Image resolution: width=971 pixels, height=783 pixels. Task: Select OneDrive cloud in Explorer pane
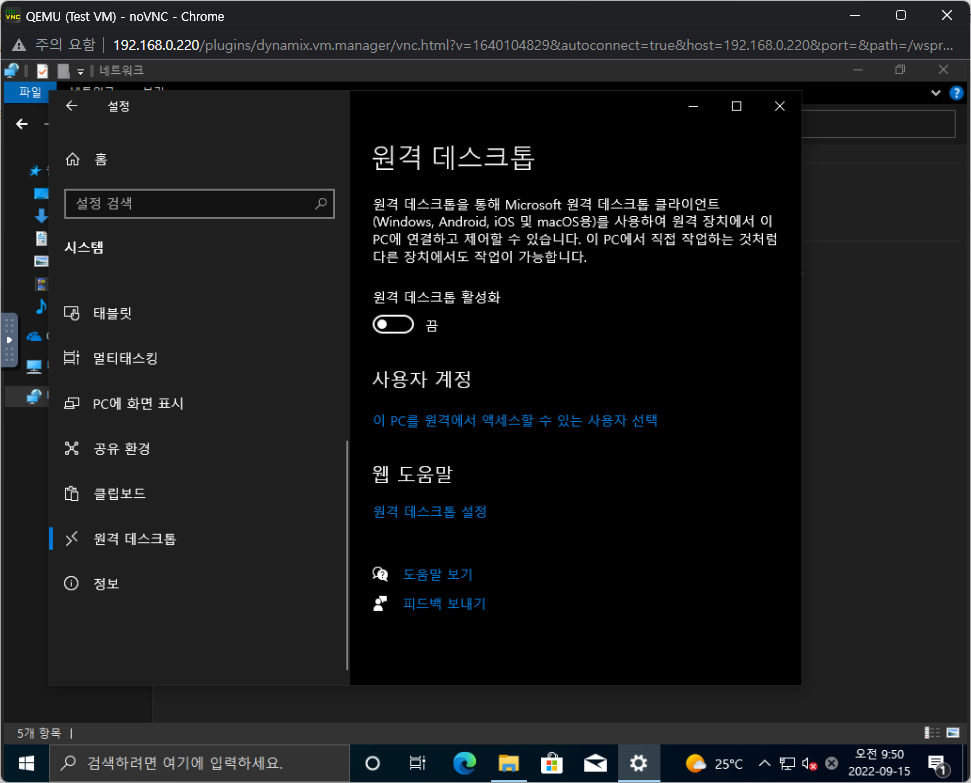coord(34,336)
